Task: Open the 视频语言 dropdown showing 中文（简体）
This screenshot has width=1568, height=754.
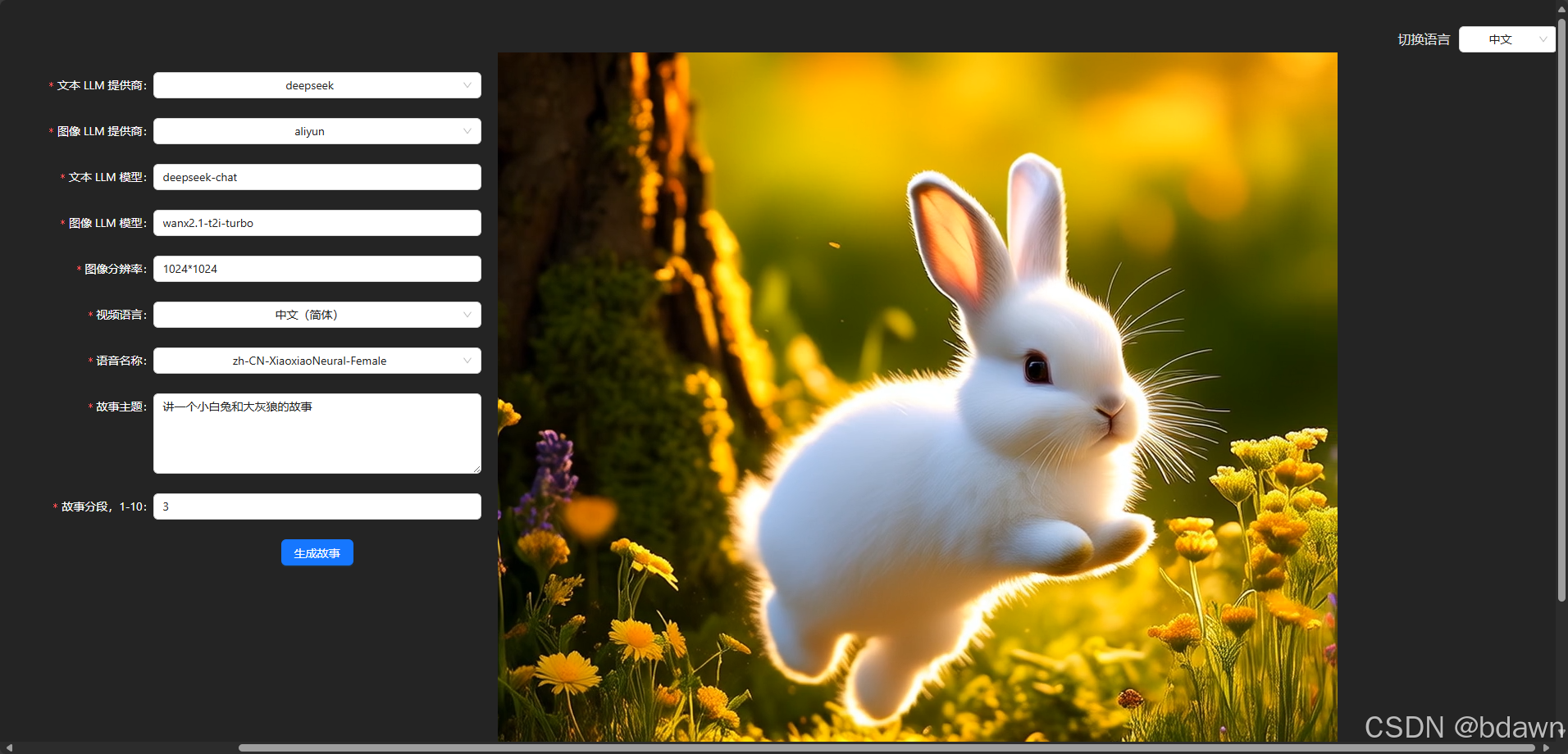Action: (x=317, y=315)
